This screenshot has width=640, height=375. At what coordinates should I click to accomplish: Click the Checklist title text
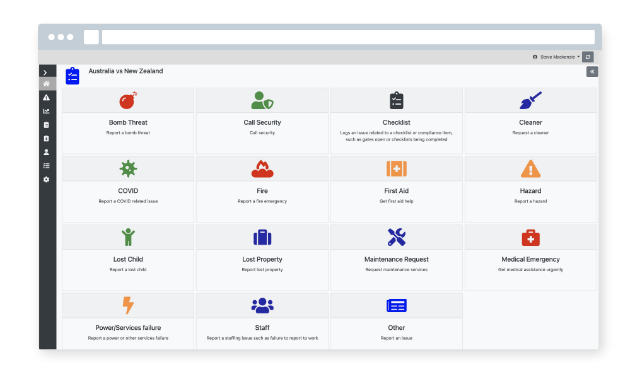click(x=396, y=122)
